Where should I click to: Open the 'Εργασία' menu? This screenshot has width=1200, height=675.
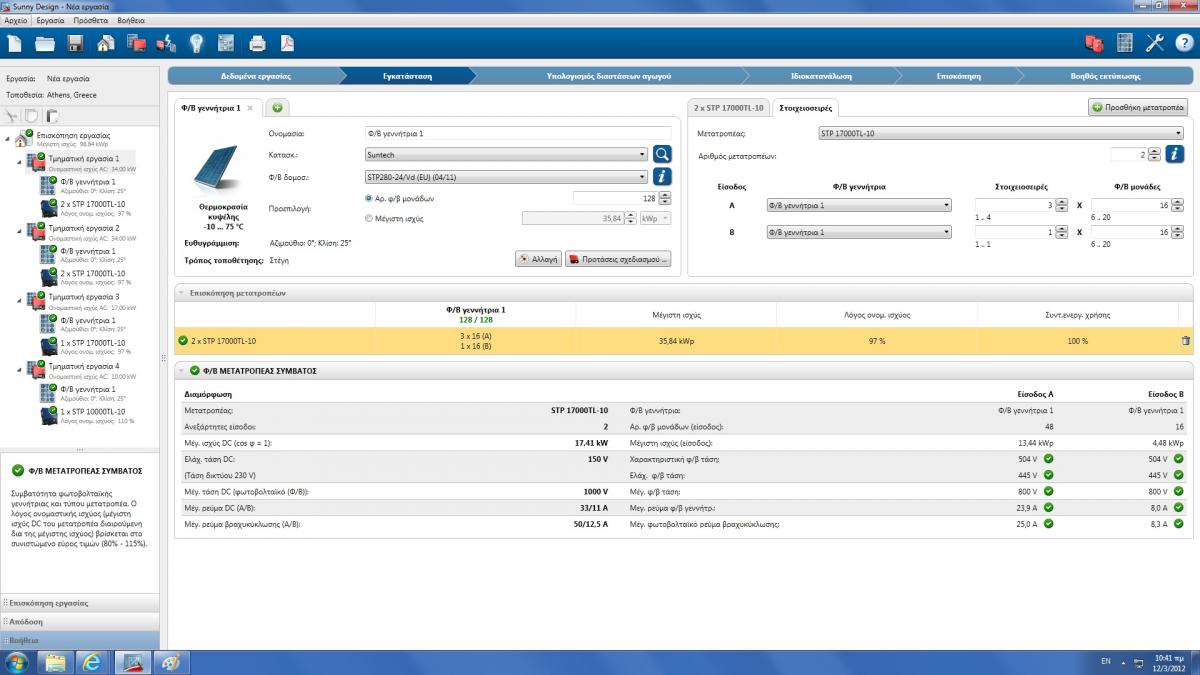pos(50,20)
